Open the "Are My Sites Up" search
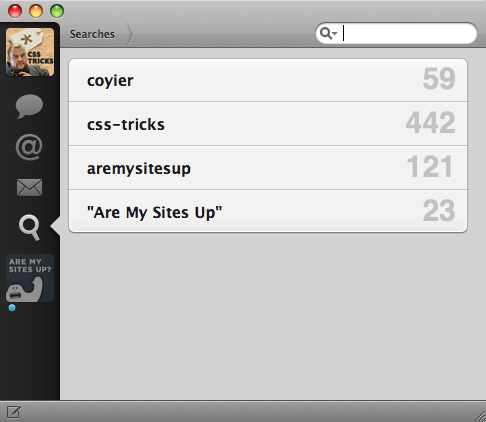 [x=268, y=211]
